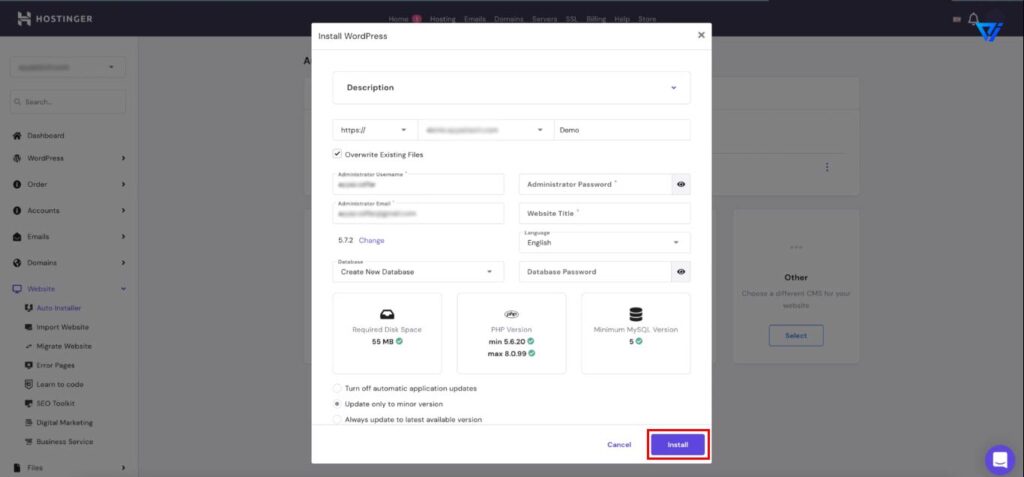This screenshot has width=1024, height=477.
Task: Click into the Administrator Username field
Action: [x=418, y=184]
